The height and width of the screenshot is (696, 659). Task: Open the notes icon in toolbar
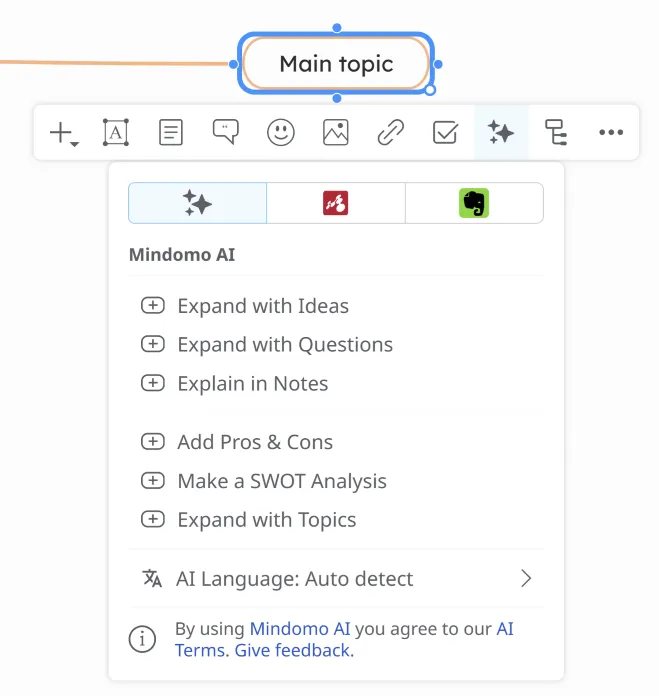[171, 132]
